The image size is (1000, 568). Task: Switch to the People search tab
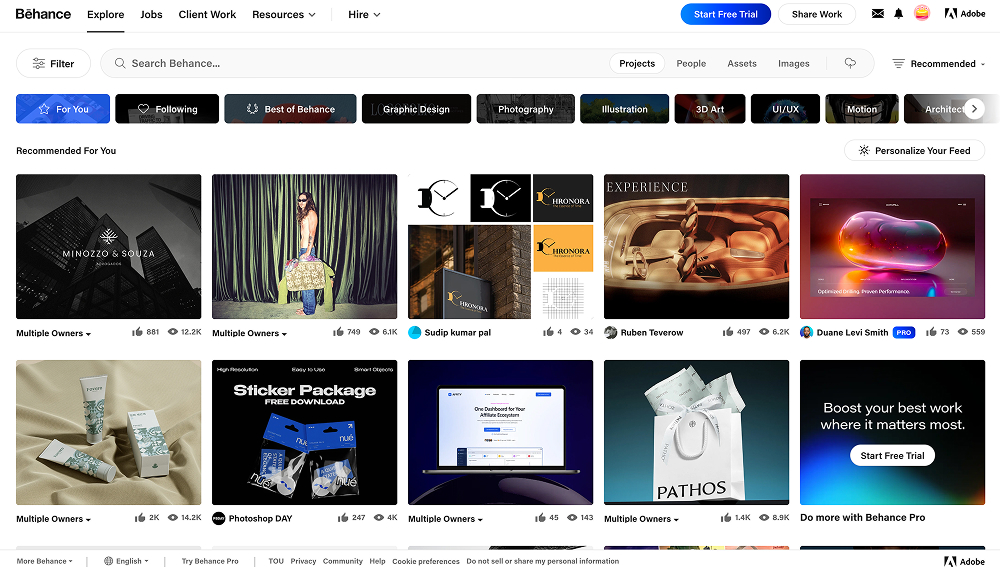coord(691,63)
